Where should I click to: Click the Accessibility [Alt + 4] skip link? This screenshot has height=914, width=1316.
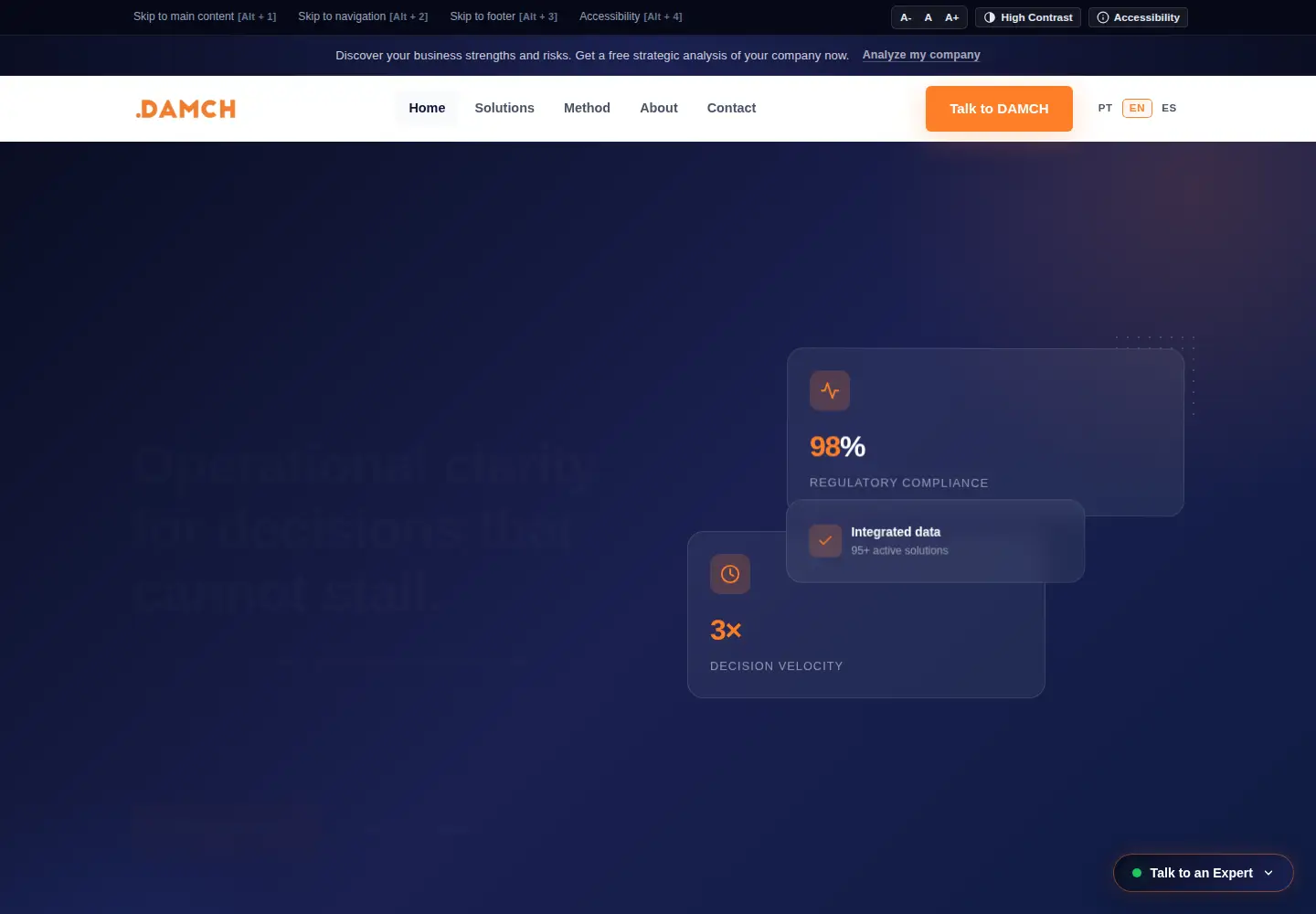(x=631, y=16)
